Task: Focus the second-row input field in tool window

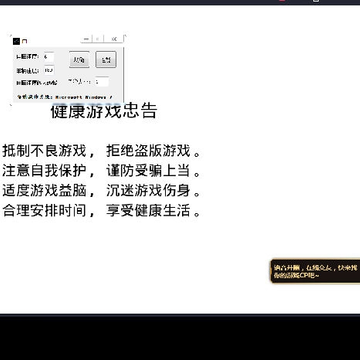Action: 49,70
